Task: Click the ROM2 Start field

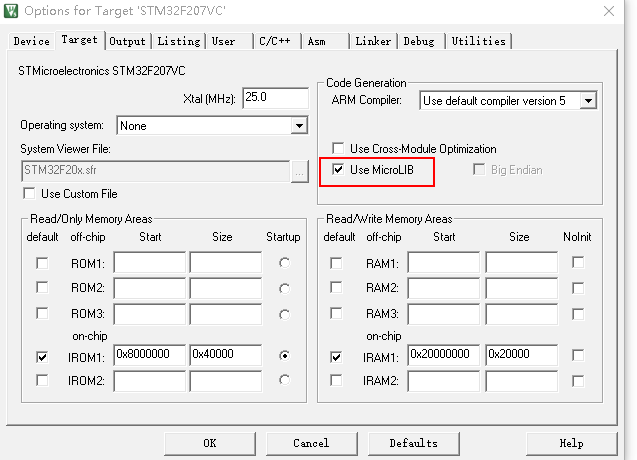Action: 150,288
